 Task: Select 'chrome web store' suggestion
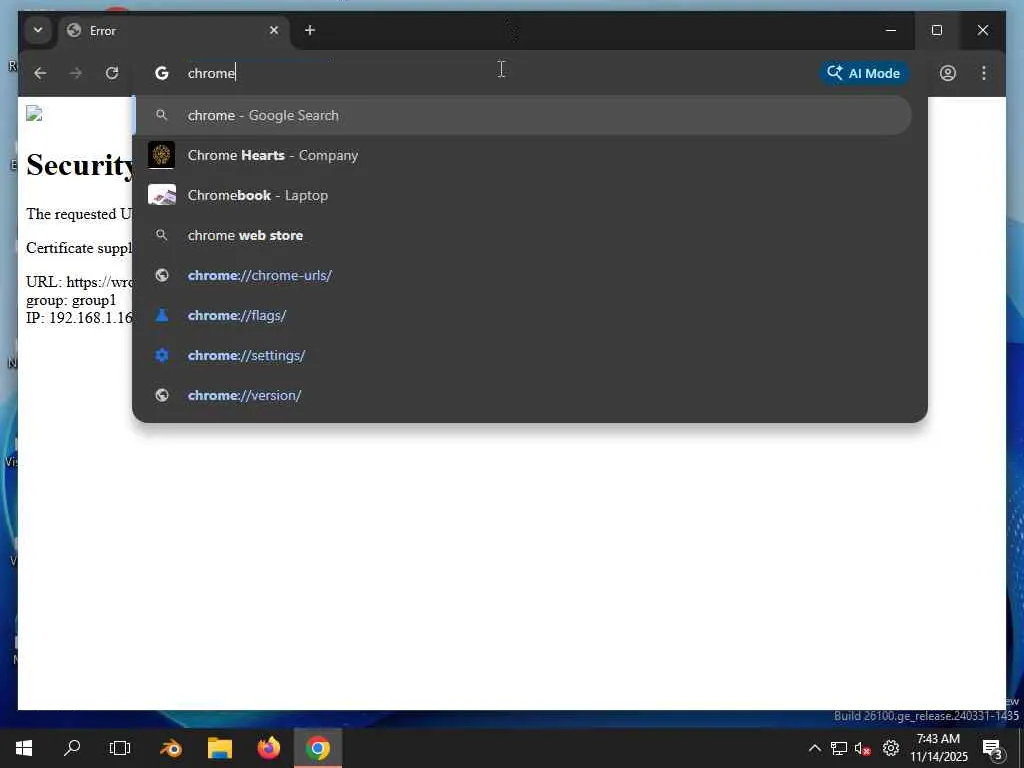coord(522,235)
